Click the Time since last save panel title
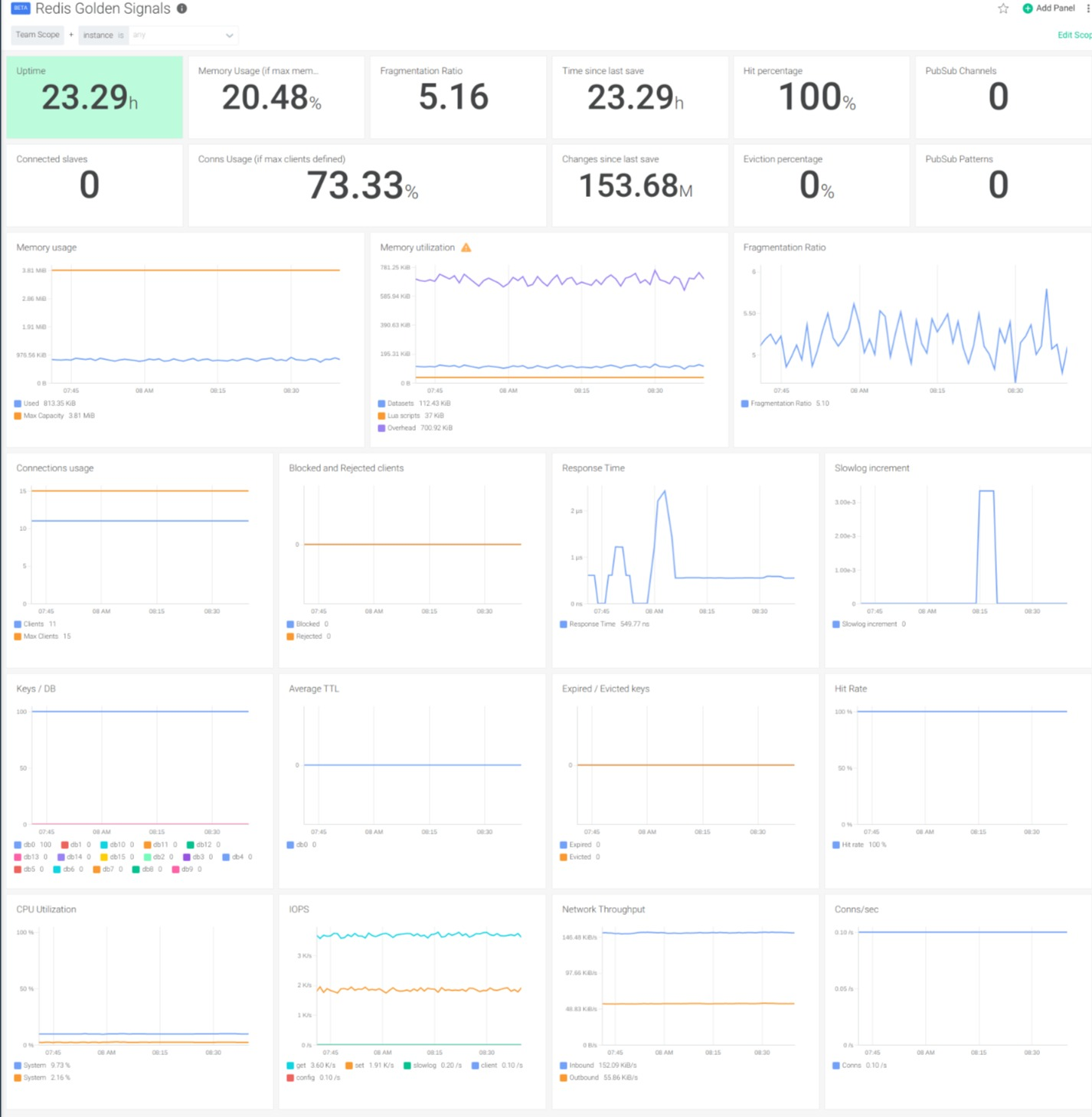The height and width of the screenshot is (1117, 1092). point(603,70)
